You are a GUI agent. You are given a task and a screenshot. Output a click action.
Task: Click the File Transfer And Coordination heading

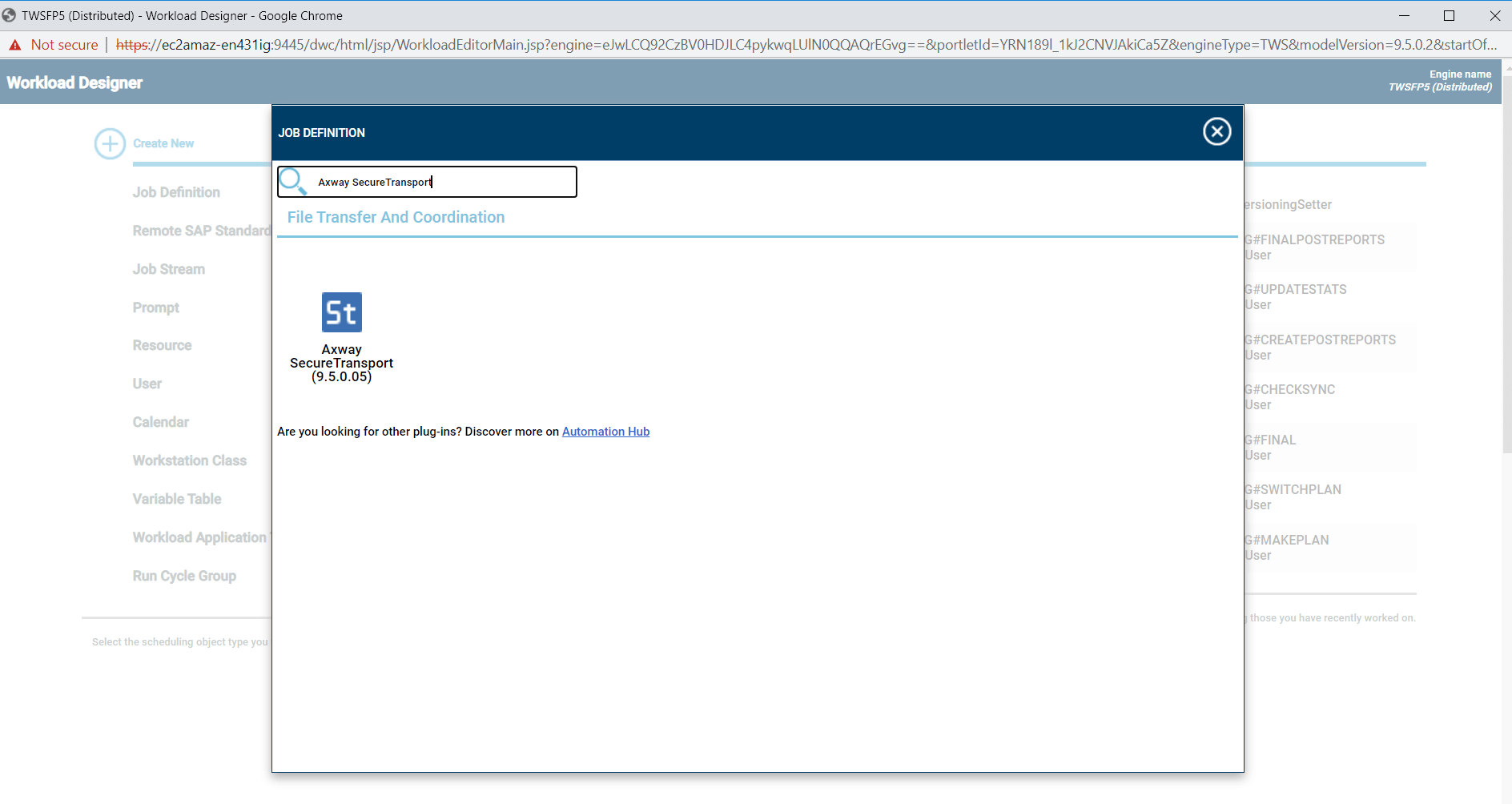click(395, 217)
